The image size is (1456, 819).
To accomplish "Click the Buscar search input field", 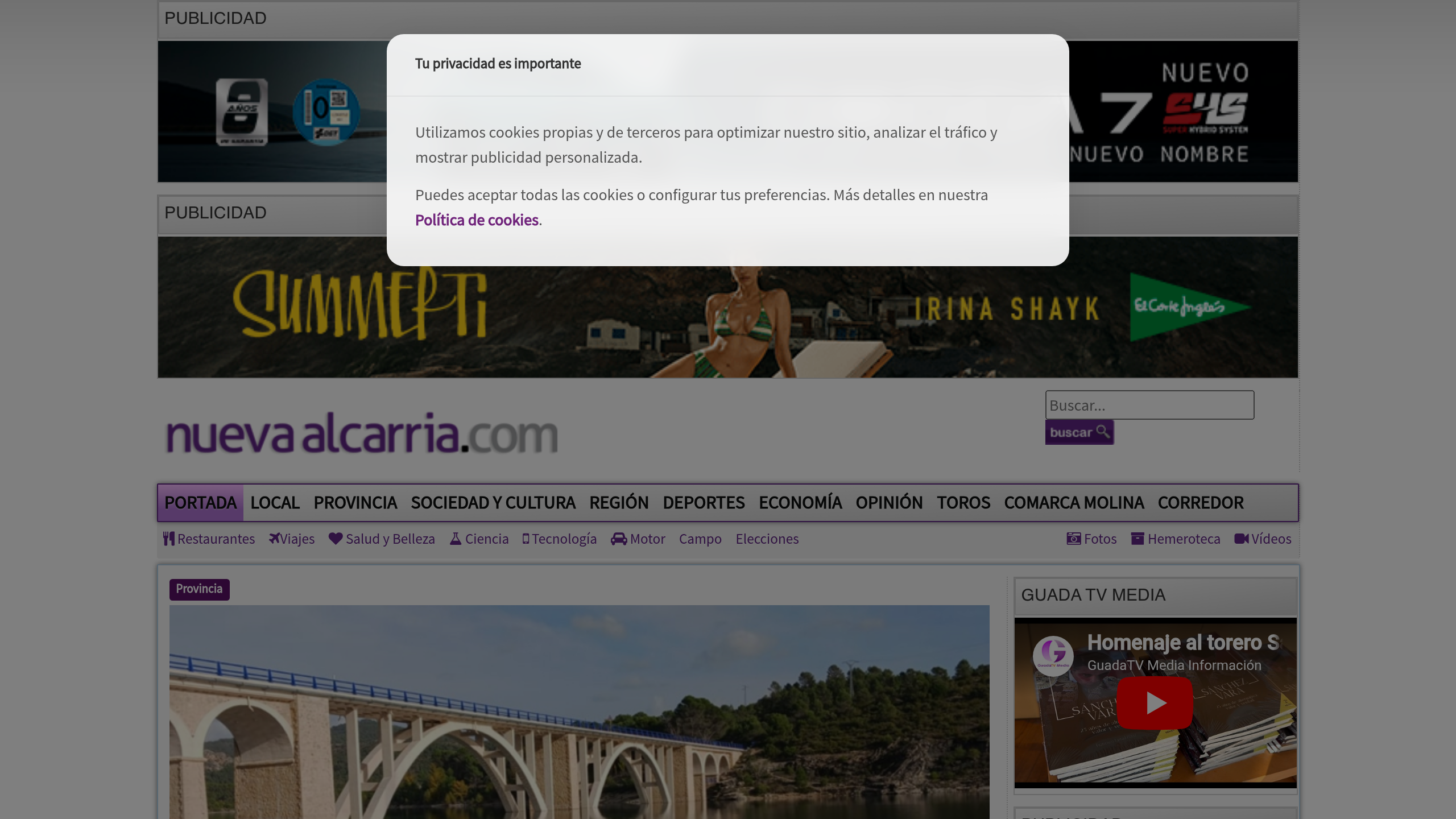I will (x=1149, y=405).
